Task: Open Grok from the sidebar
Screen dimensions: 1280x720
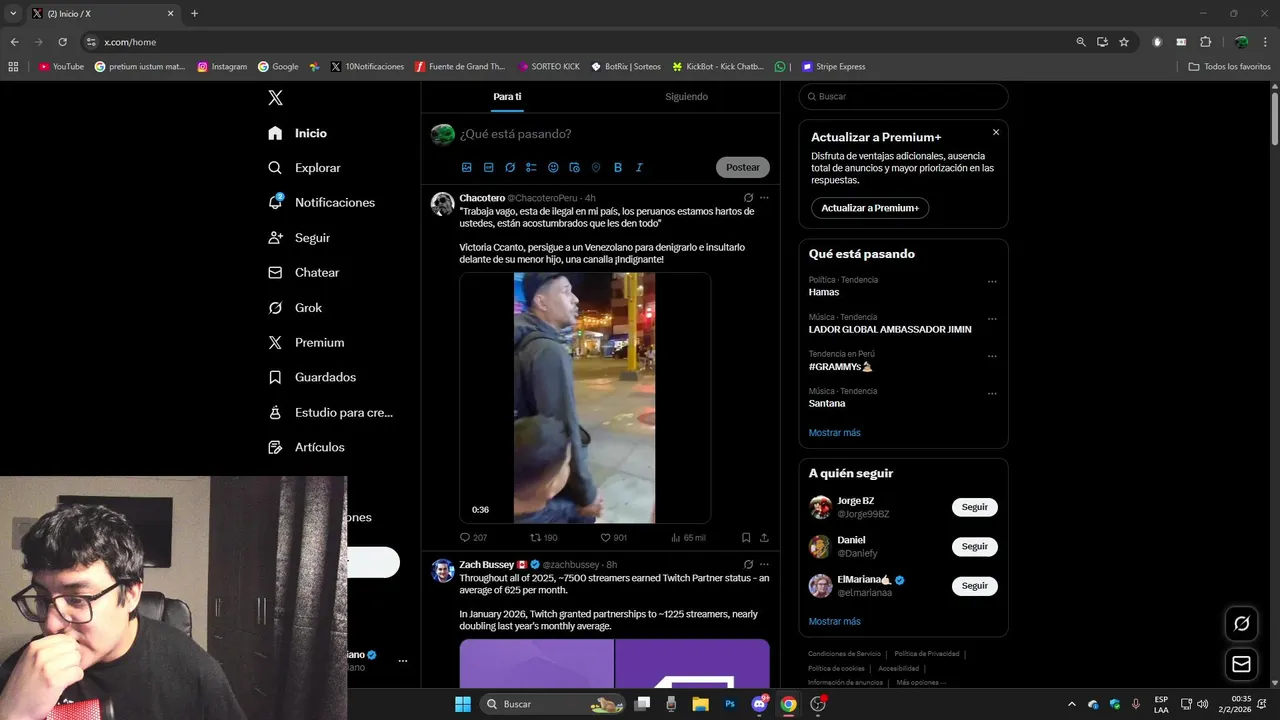Action: click(x=295, y=308)
